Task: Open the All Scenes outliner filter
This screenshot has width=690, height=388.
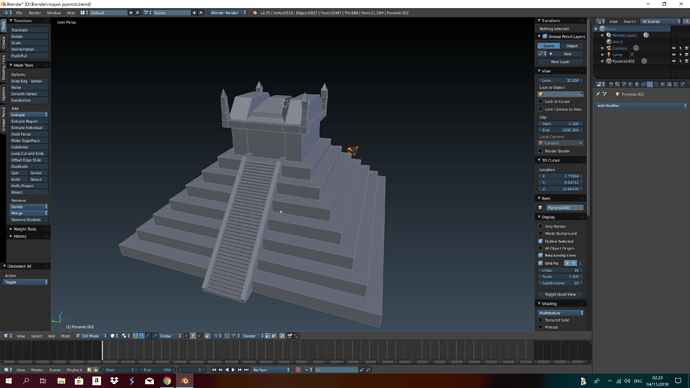Action: pos(661,21)
